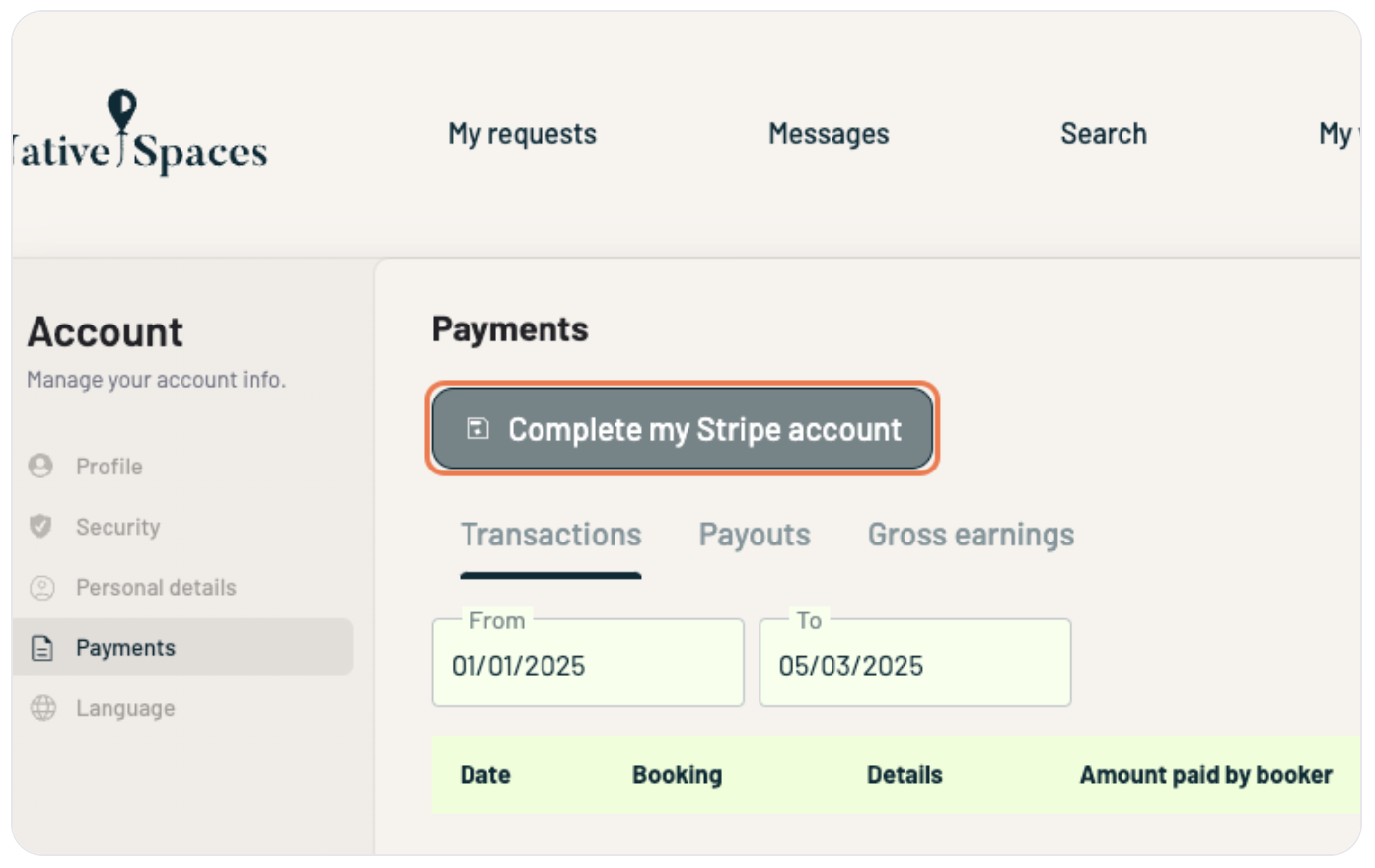Open the Search navigation link
Image resolution: width=1375 pixels, height=868 pixels.
click(1104, 134)
